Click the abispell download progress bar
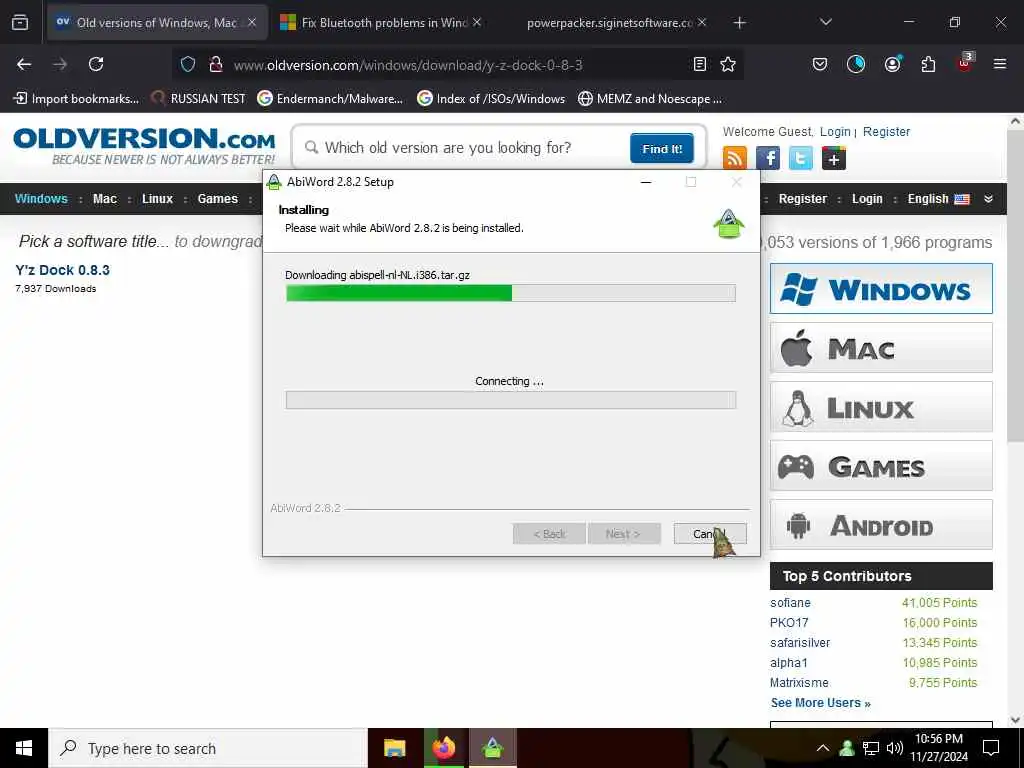The width and height of the screenshot is (1024, 768). tap(511, 293)
